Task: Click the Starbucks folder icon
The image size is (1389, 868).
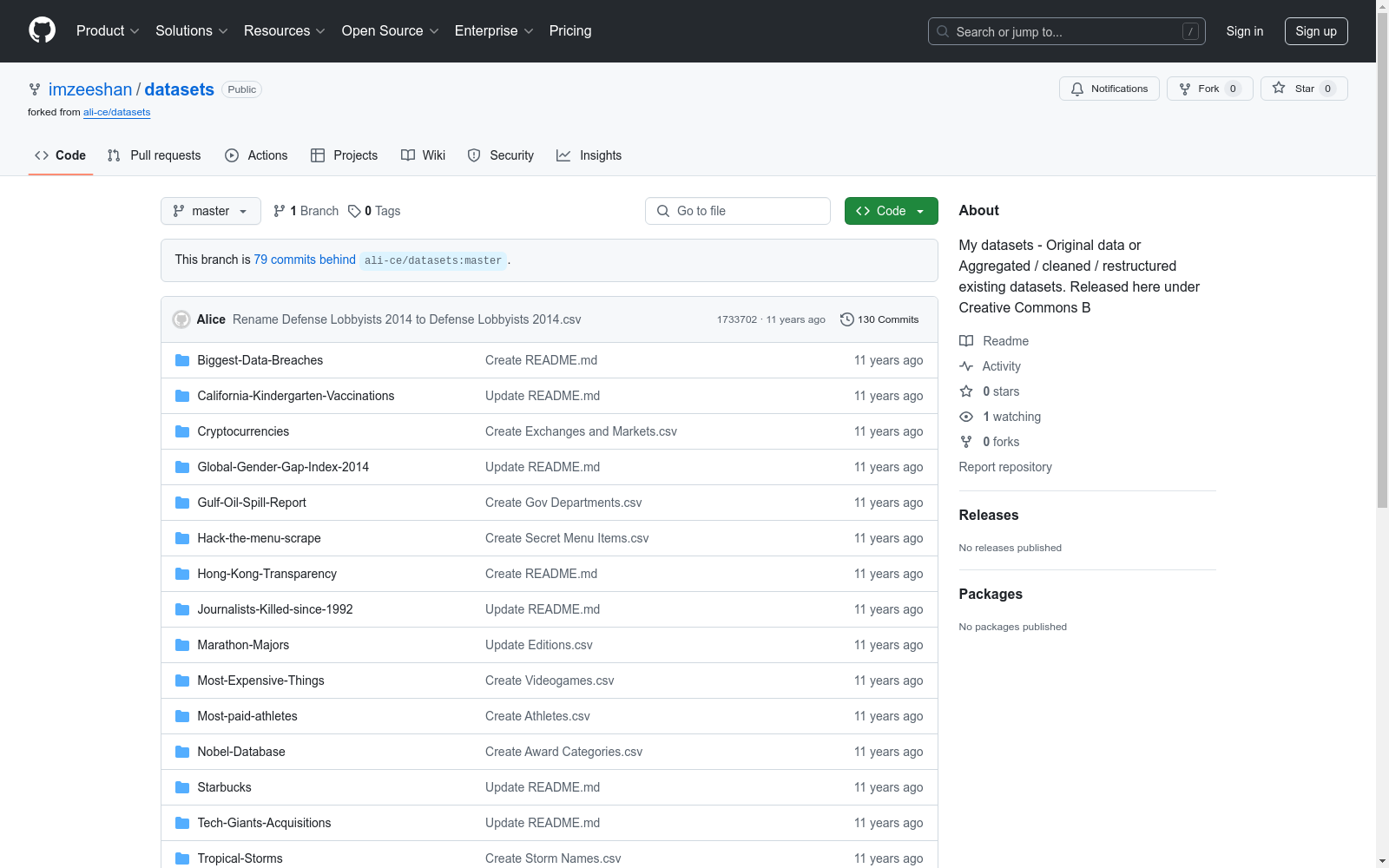Action: [x=182, y=787]
